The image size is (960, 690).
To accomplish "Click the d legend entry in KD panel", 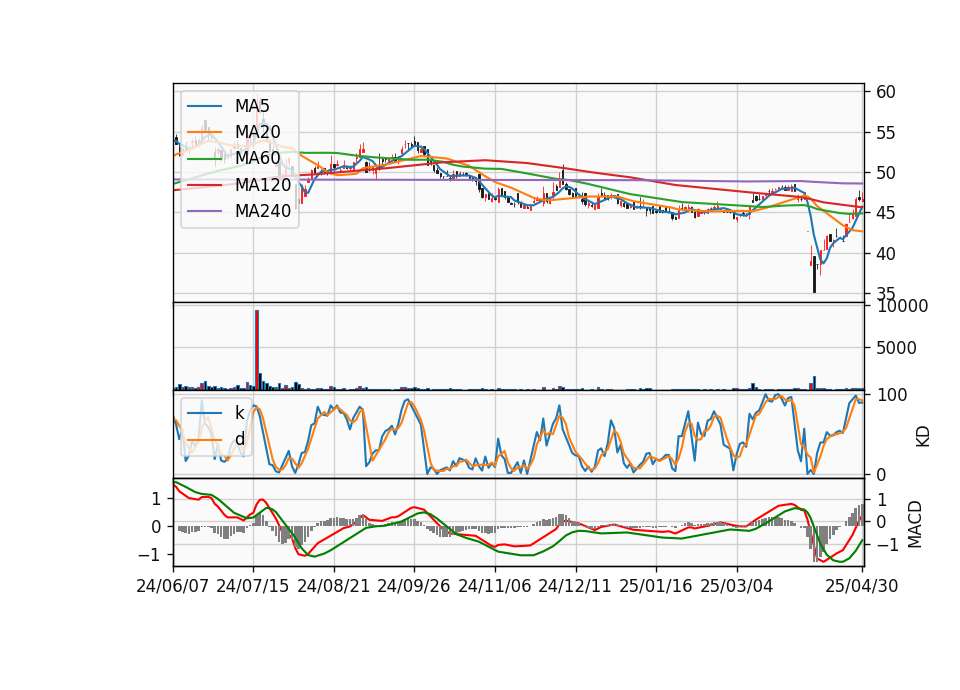I will 239,439.
